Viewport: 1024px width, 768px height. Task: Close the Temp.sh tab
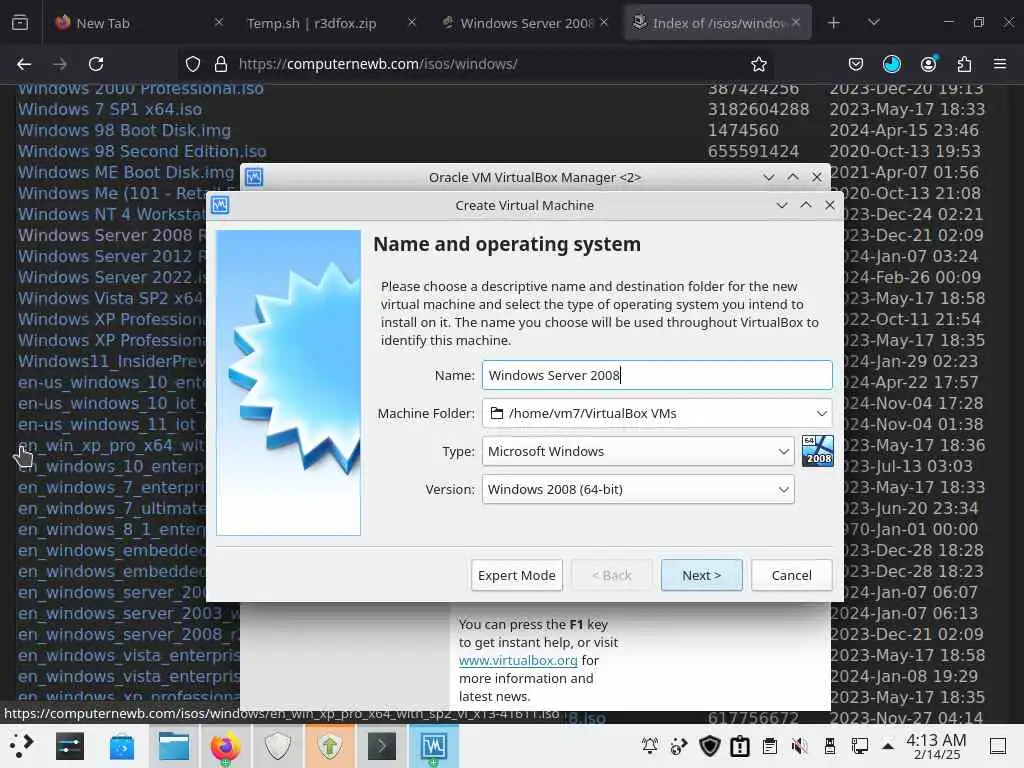click(x=411, y=23)
